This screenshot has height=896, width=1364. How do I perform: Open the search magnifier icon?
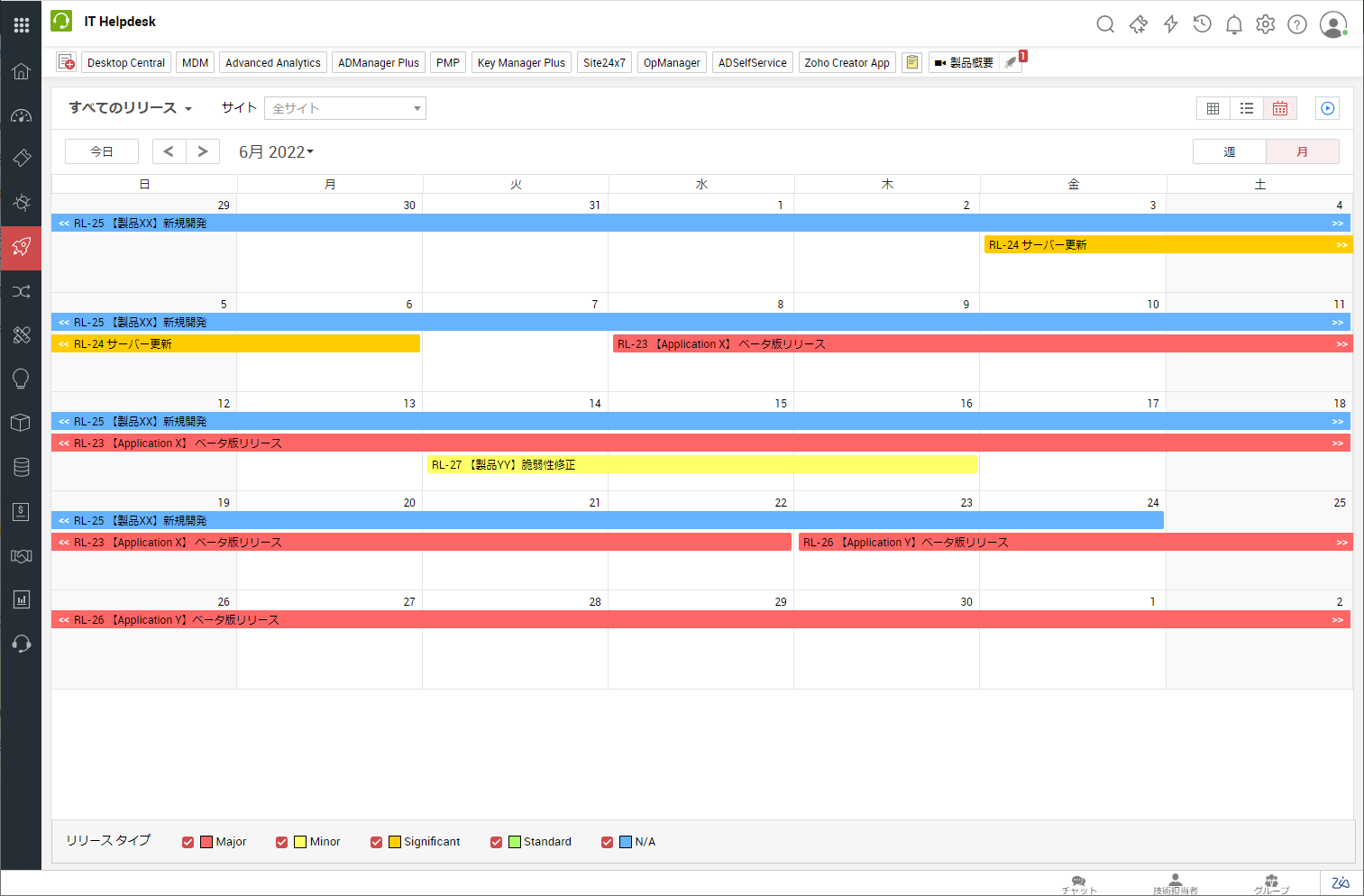coord(1105,24)
